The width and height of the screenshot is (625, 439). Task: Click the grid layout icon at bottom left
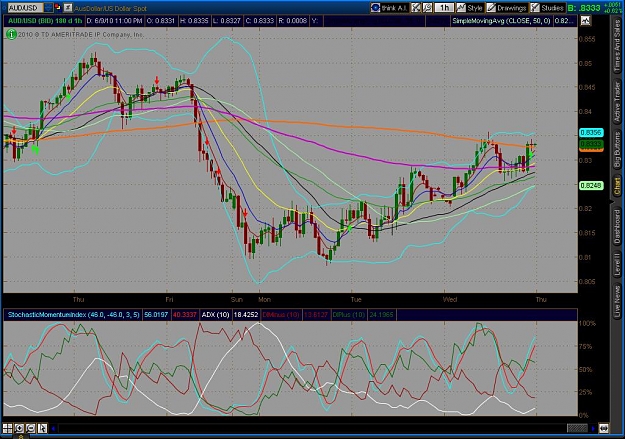[7, 428]
